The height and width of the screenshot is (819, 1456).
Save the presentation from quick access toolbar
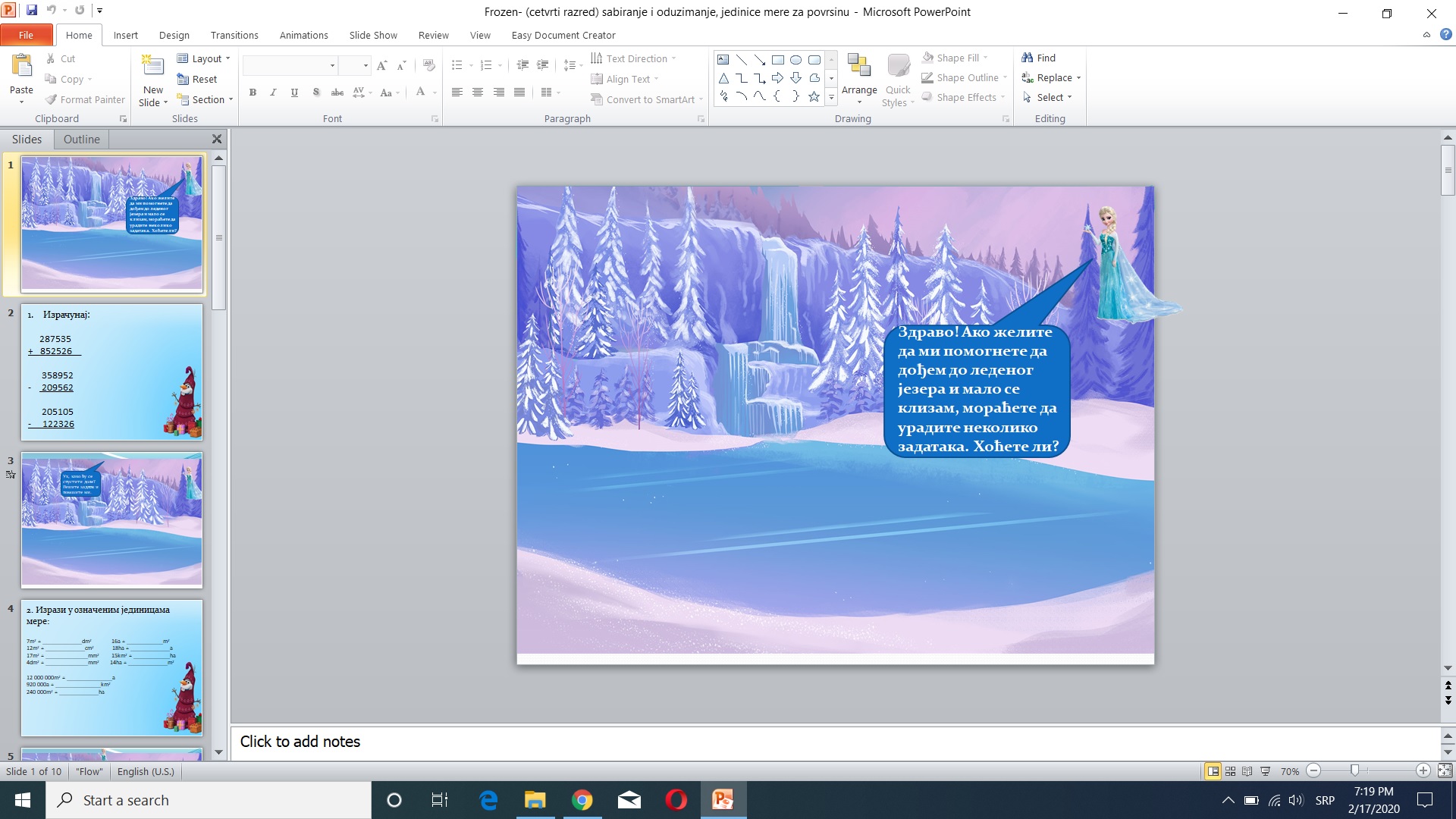point(31,11)
